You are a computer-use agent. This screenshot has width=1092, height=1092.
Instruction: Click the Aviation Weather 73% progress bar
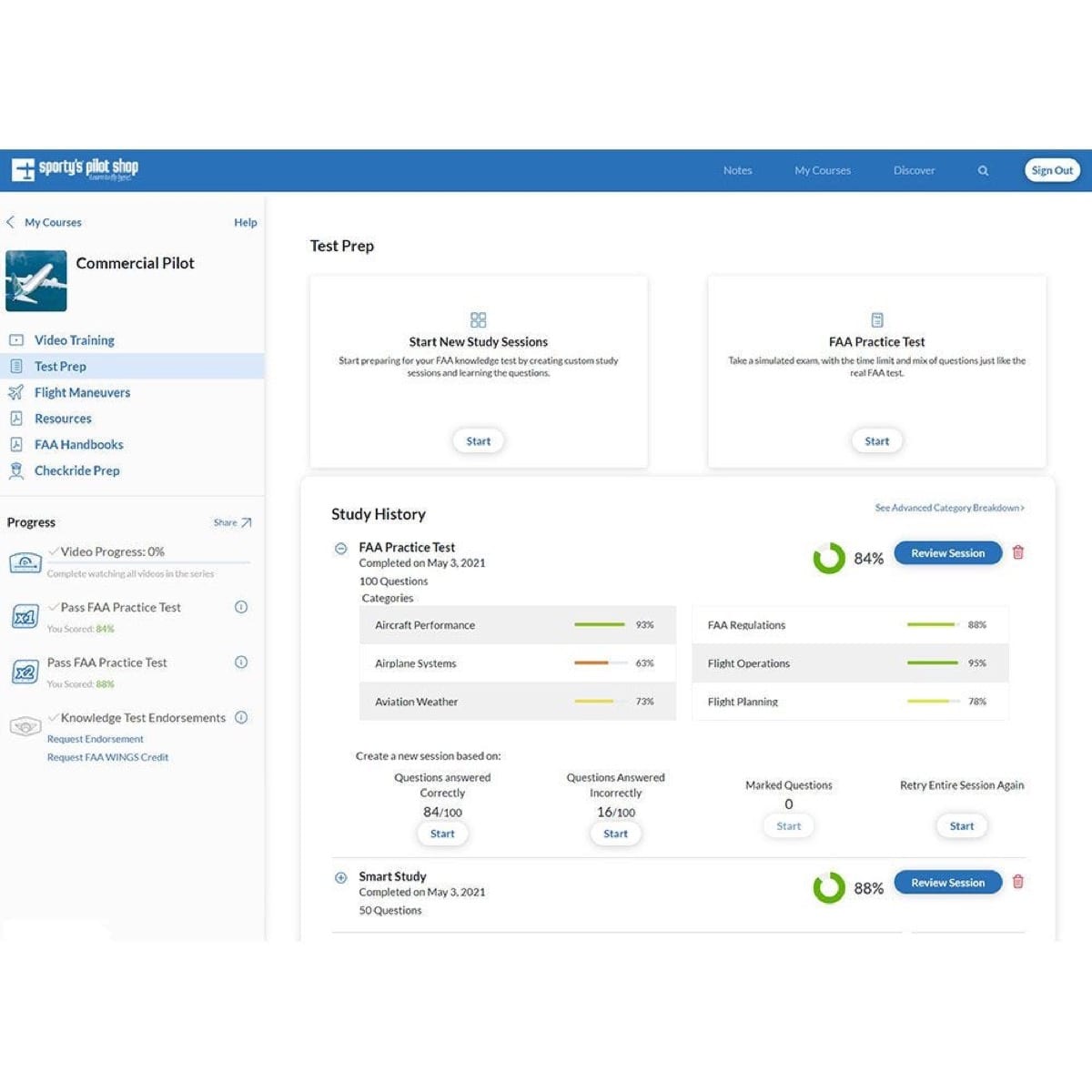pos(600,701)
